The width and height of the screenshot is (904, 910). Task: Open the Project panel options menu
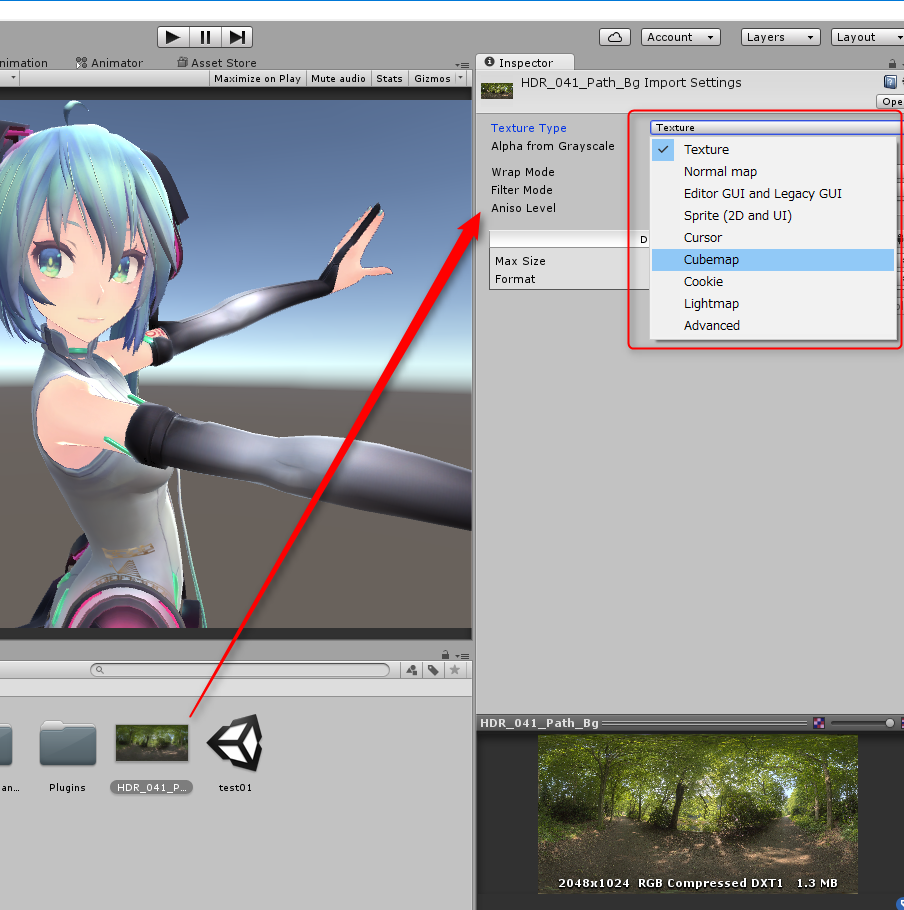(462, 656)
